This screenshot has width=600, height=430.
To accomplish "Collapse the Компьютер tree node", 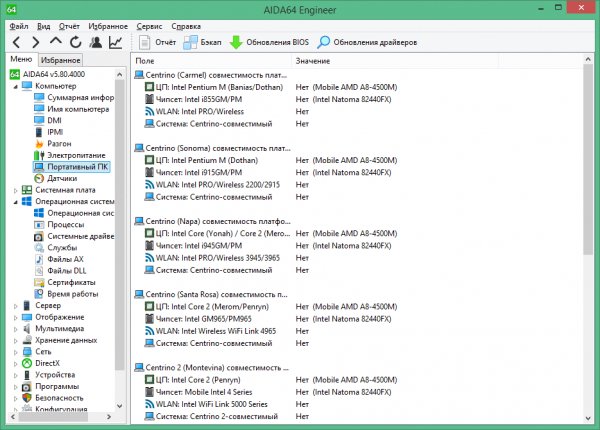I will coord(16,86).
